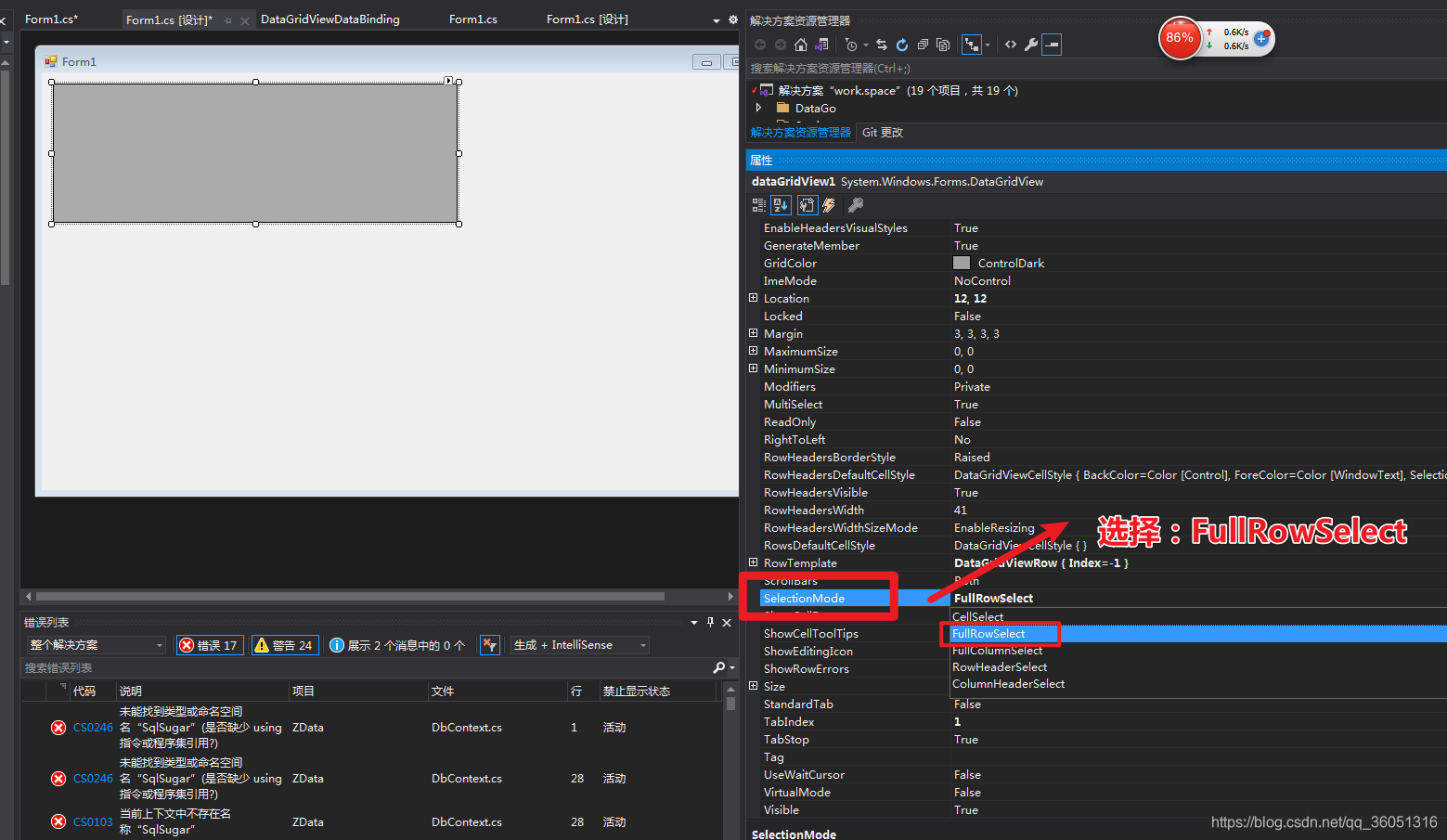Open solution properties wrench icon
1447x840 pixels.
pyautogui.click(x=1031, y=45)
